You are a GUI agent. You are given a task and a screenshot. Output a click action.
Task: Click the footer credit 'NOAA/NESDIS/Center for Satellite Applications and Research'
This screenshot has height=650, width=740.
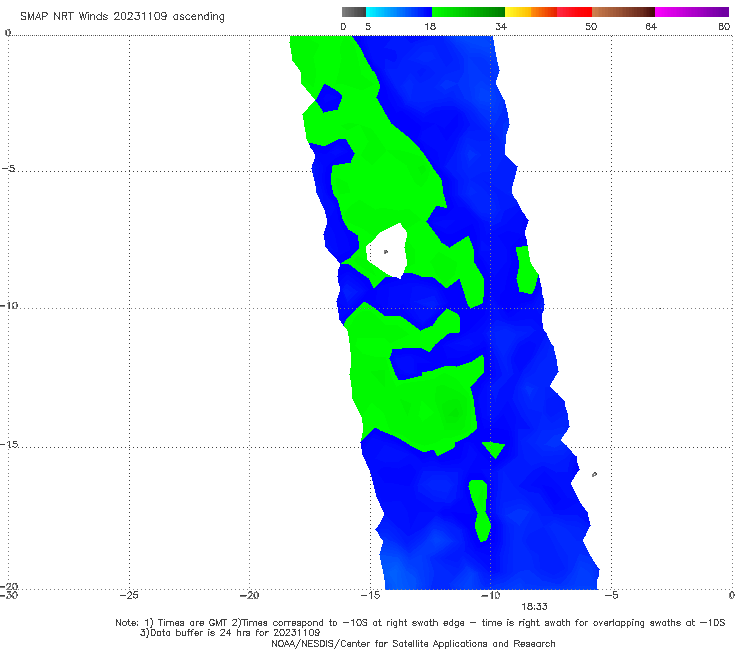point(413,643)
